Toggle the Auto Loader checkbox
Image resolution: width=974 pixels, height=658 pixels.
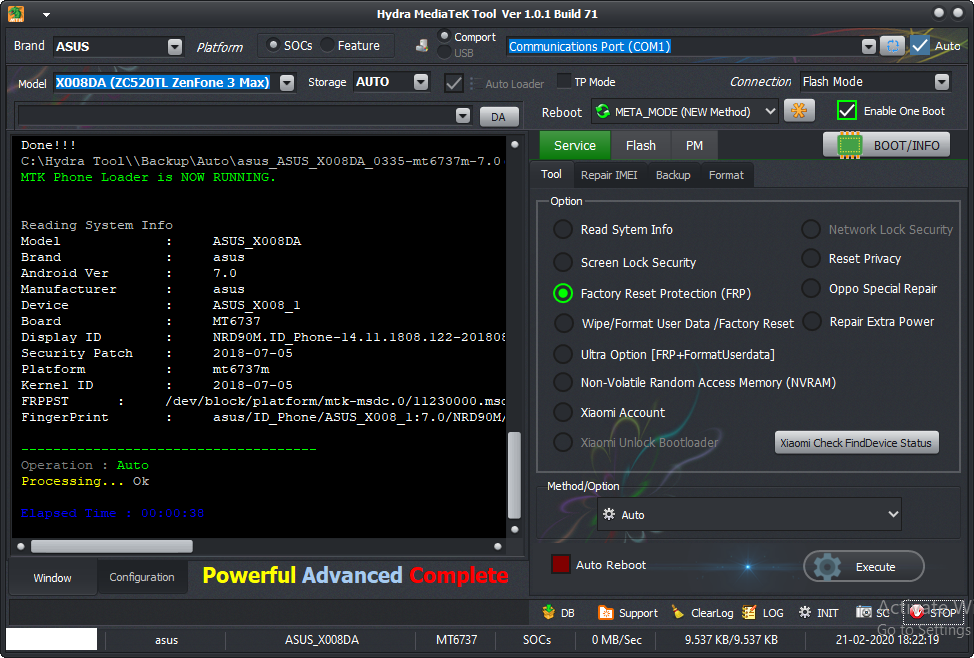pyautogui.click(x=454, y=83)
